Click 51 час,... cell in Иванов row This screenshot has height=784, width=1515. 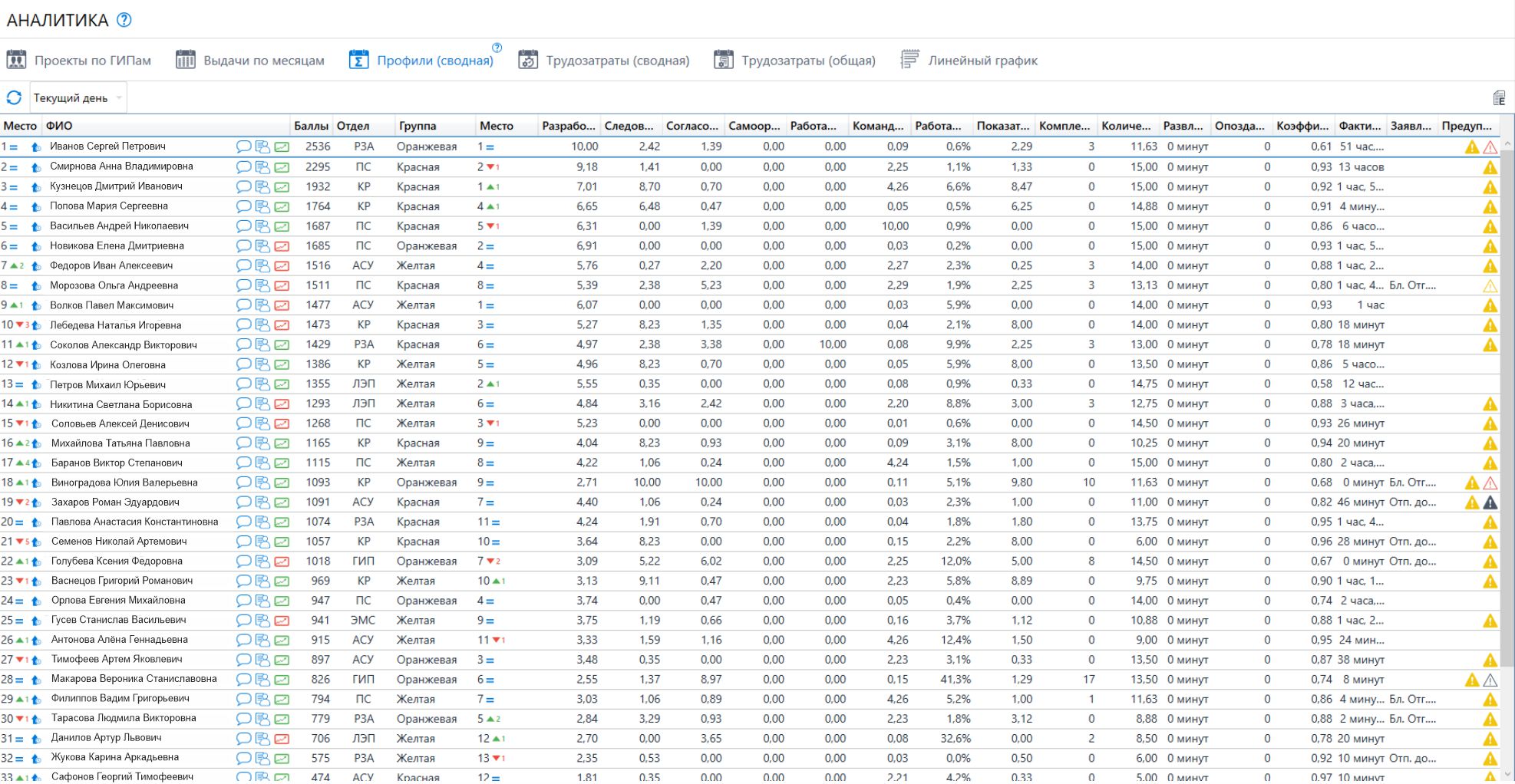pos(1362,147)
